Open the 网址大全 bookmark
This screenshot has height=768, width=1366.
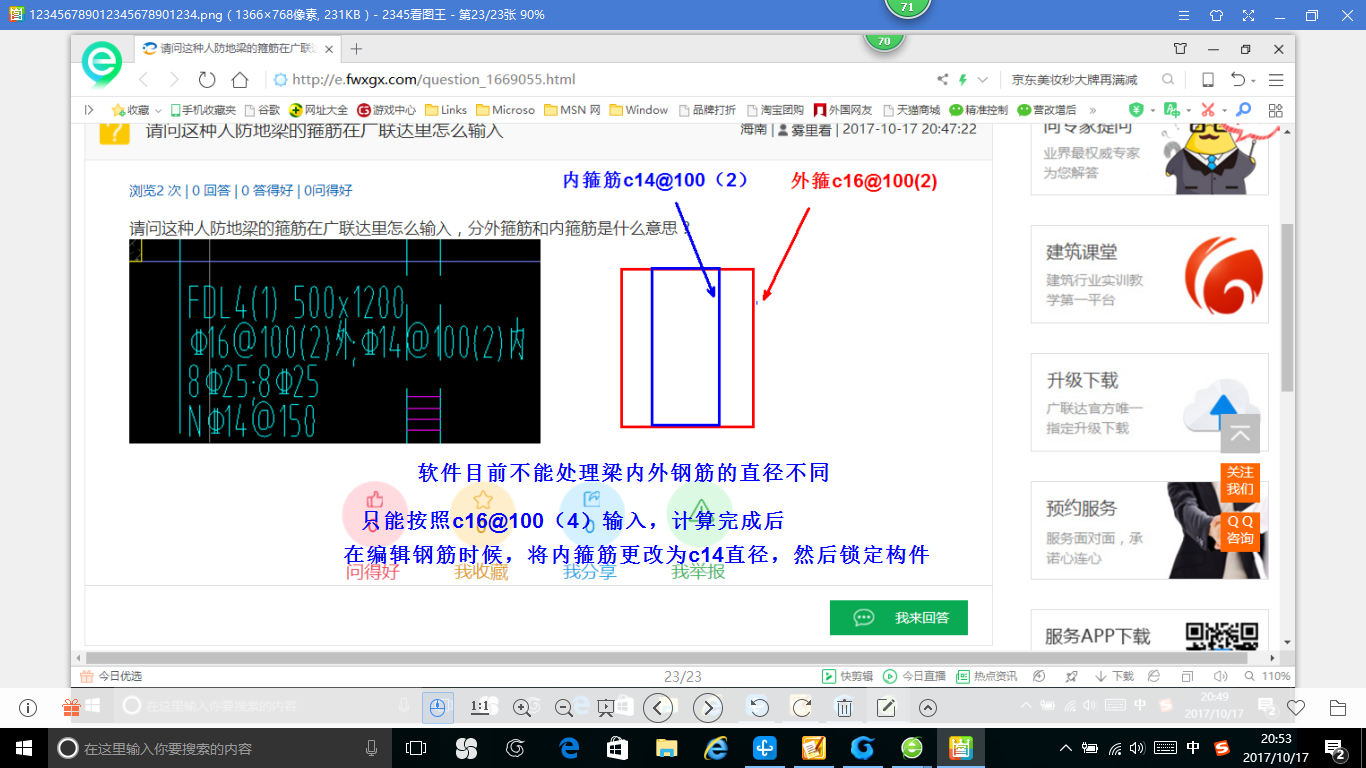(x=319, y=110)
